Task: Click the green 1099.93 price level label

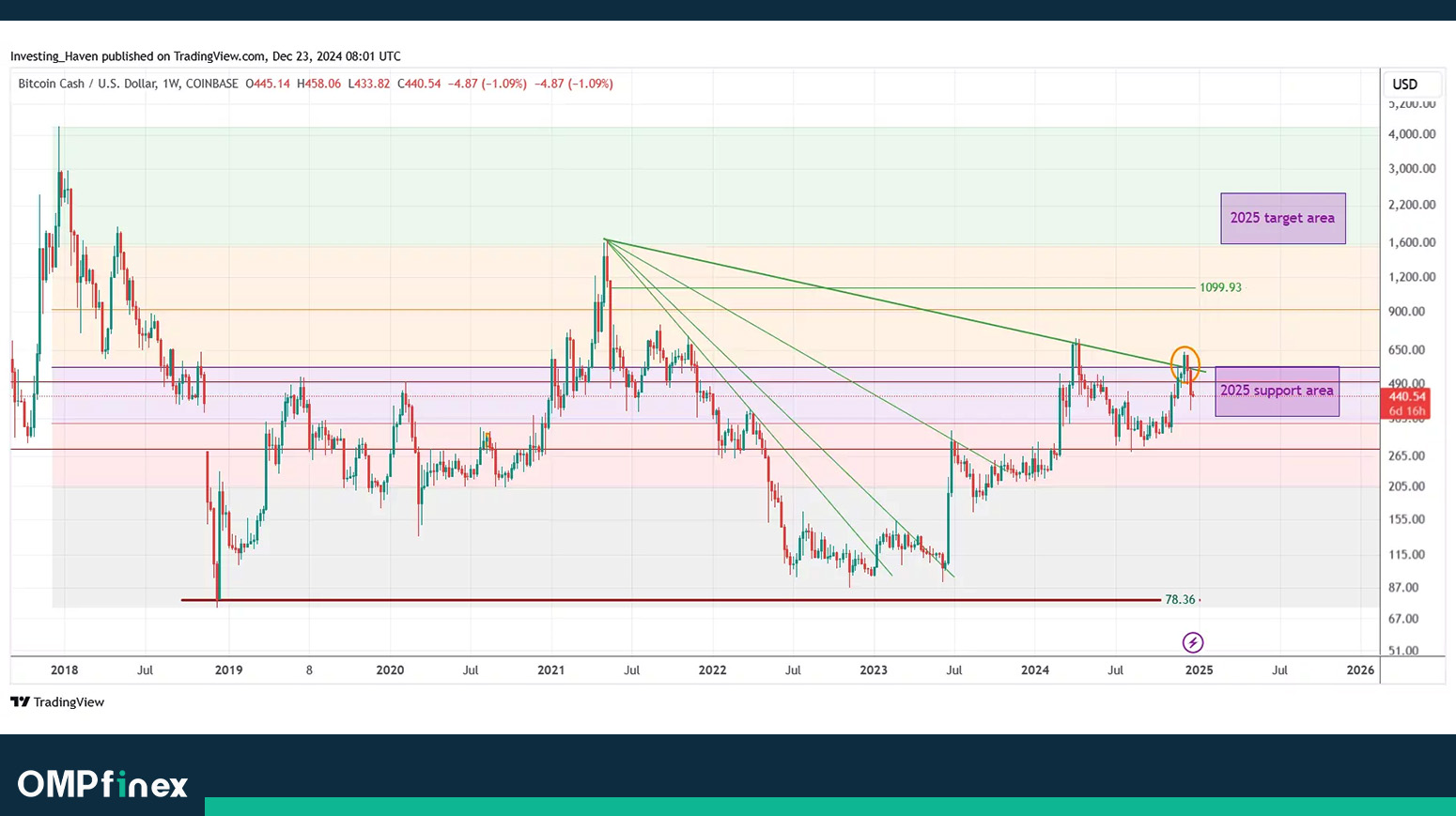Action: click(1220, 287)
